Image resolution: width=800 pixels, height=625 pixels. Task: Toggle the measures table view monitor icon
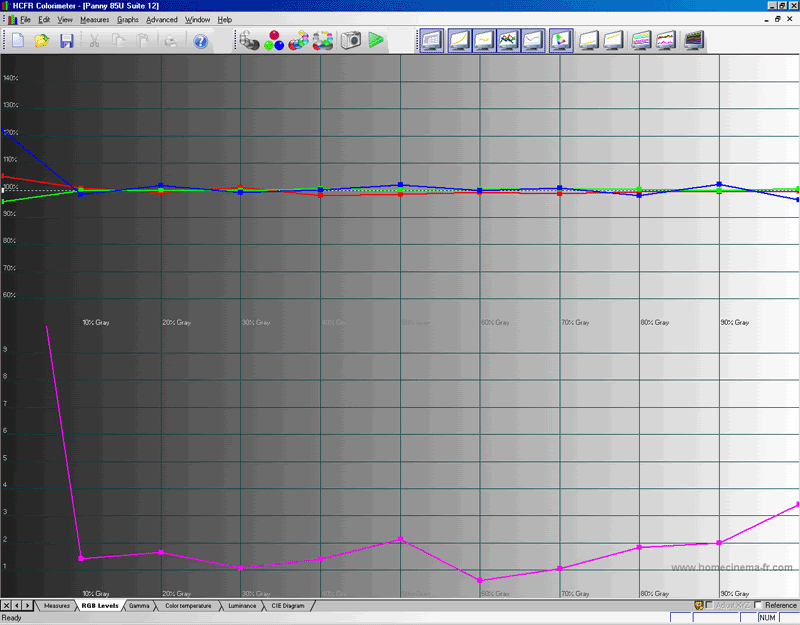tap(432, 40)
